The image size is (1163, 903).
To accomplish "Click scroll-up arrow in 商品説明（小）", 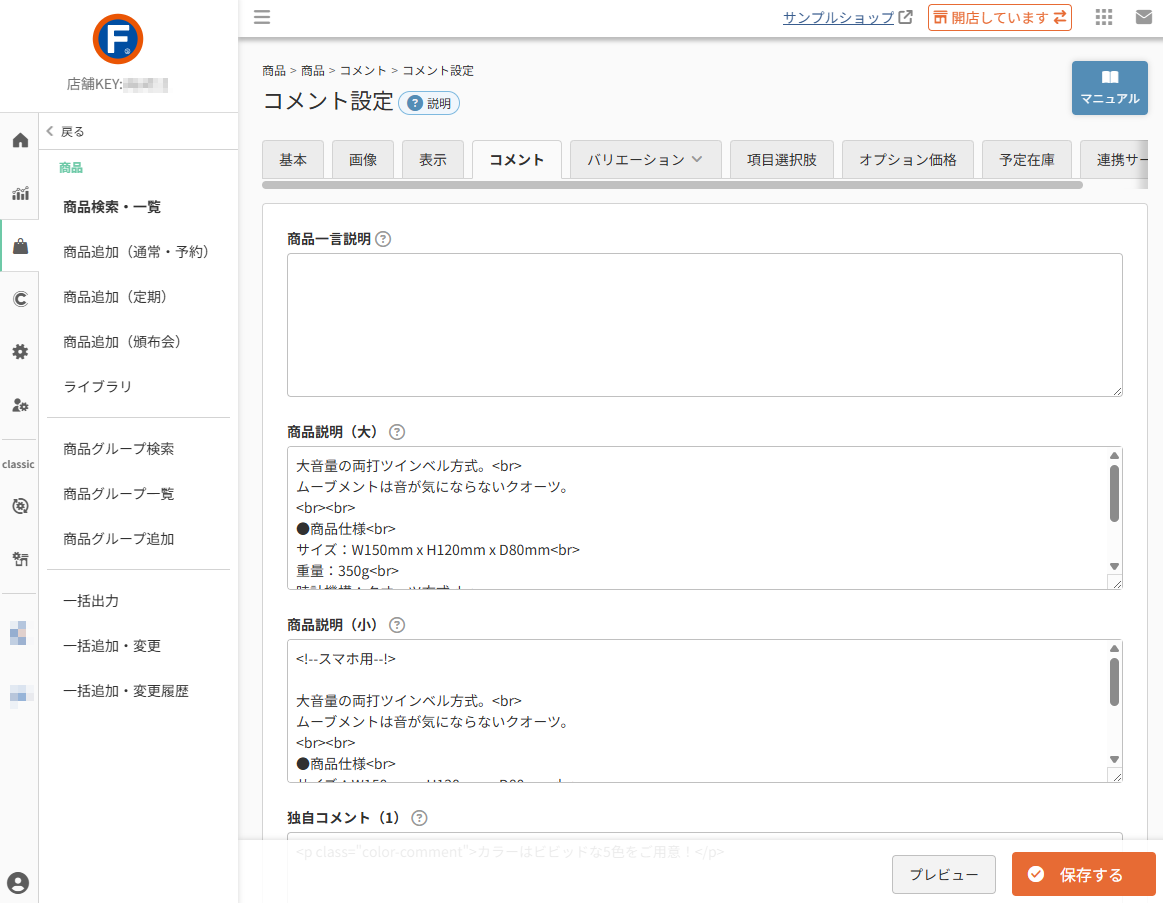I will pos(1114,648).
